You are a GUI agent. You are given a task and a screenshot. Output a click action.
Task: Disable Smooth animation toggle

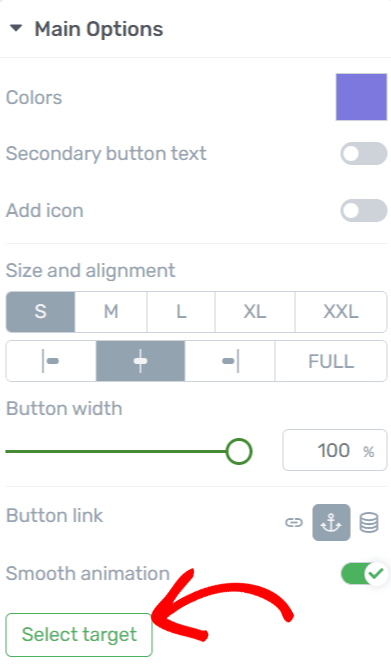click(363, 573)
